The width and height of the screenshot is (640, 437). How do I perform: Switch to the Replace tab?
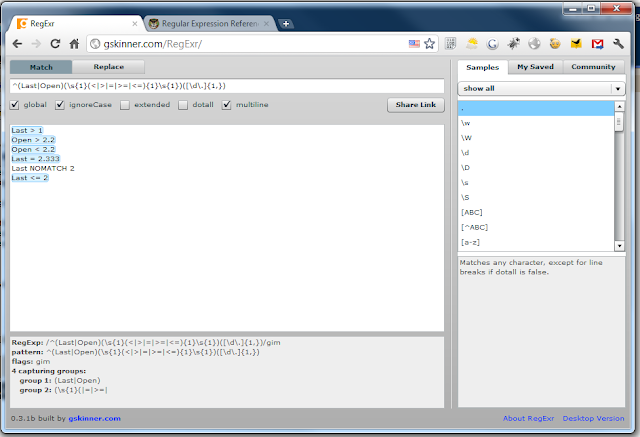click(x=108, y=67)
